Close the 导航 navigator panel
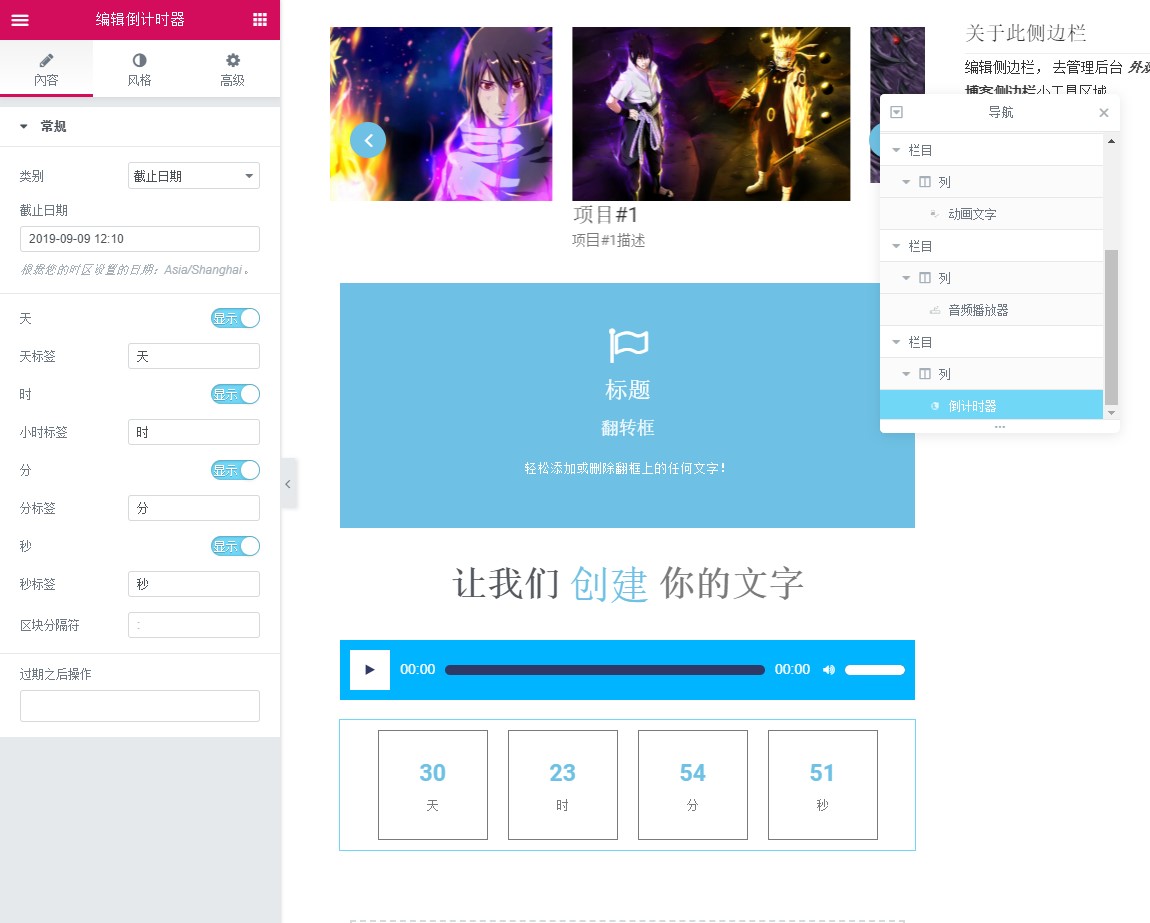The height and width of the screenshot is (923, 1150). (x=1104, y=112)
